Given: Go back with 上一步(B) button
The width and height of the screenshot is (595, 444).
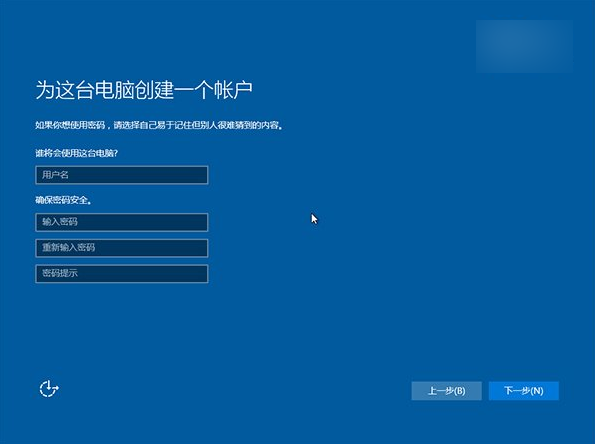Looking at the screenshot, I should pyautogui.click(x=447, y=391).
